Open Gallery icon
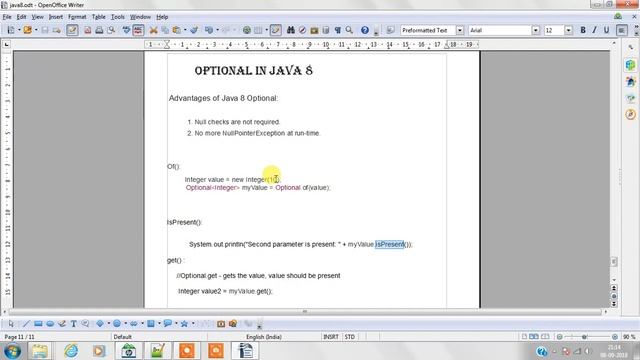Viewport: 640px width, 360px height. point(314,30)
